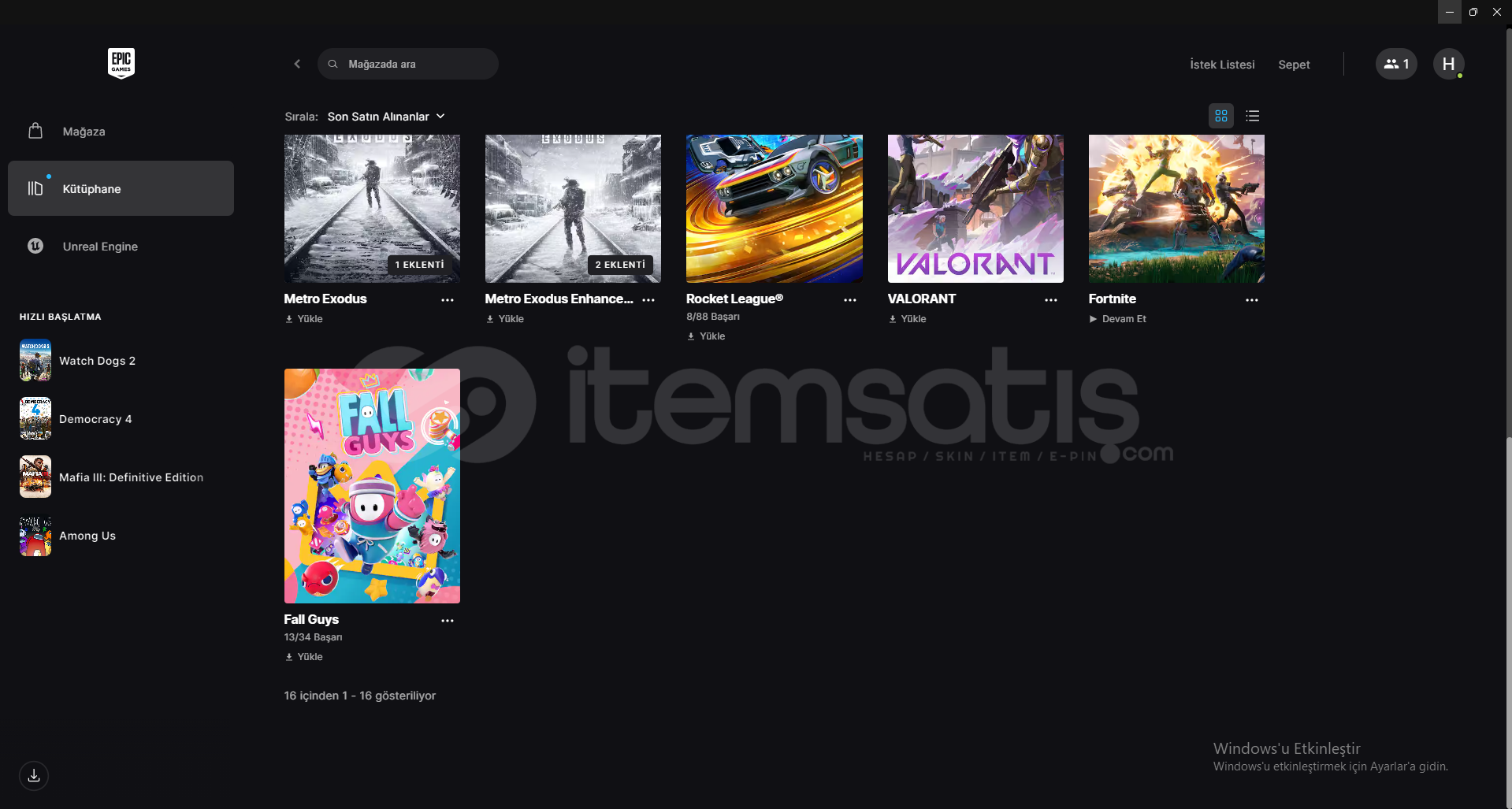1512x809 pixels.
Task: Open Rocket League cover thumbnail
Action: [775, 209]
